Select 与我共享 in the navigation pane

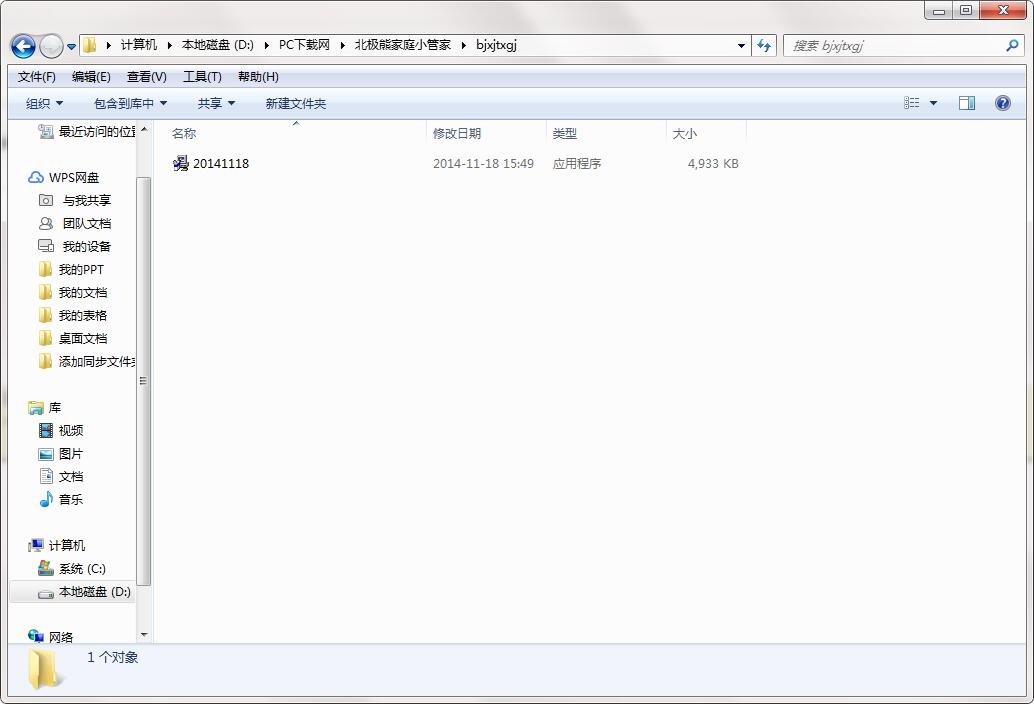pos(85,200)
